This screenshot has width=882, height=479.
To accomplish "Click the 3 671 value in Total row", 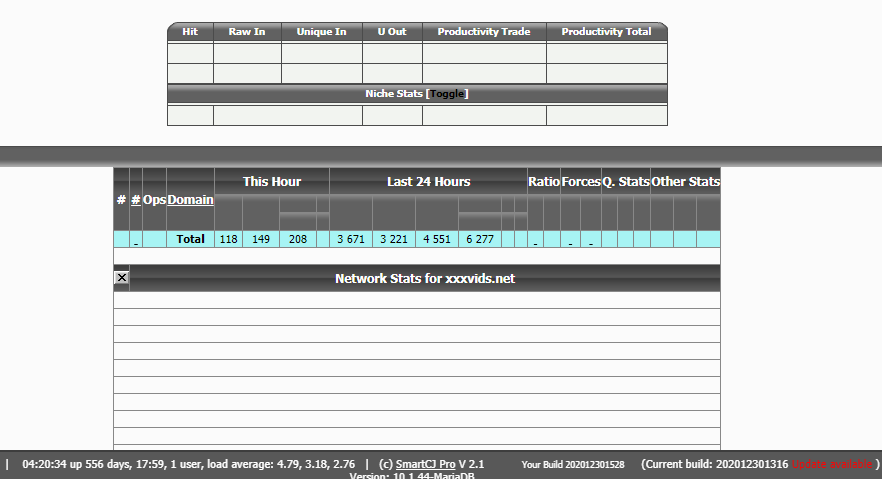I will click(351, 239).
